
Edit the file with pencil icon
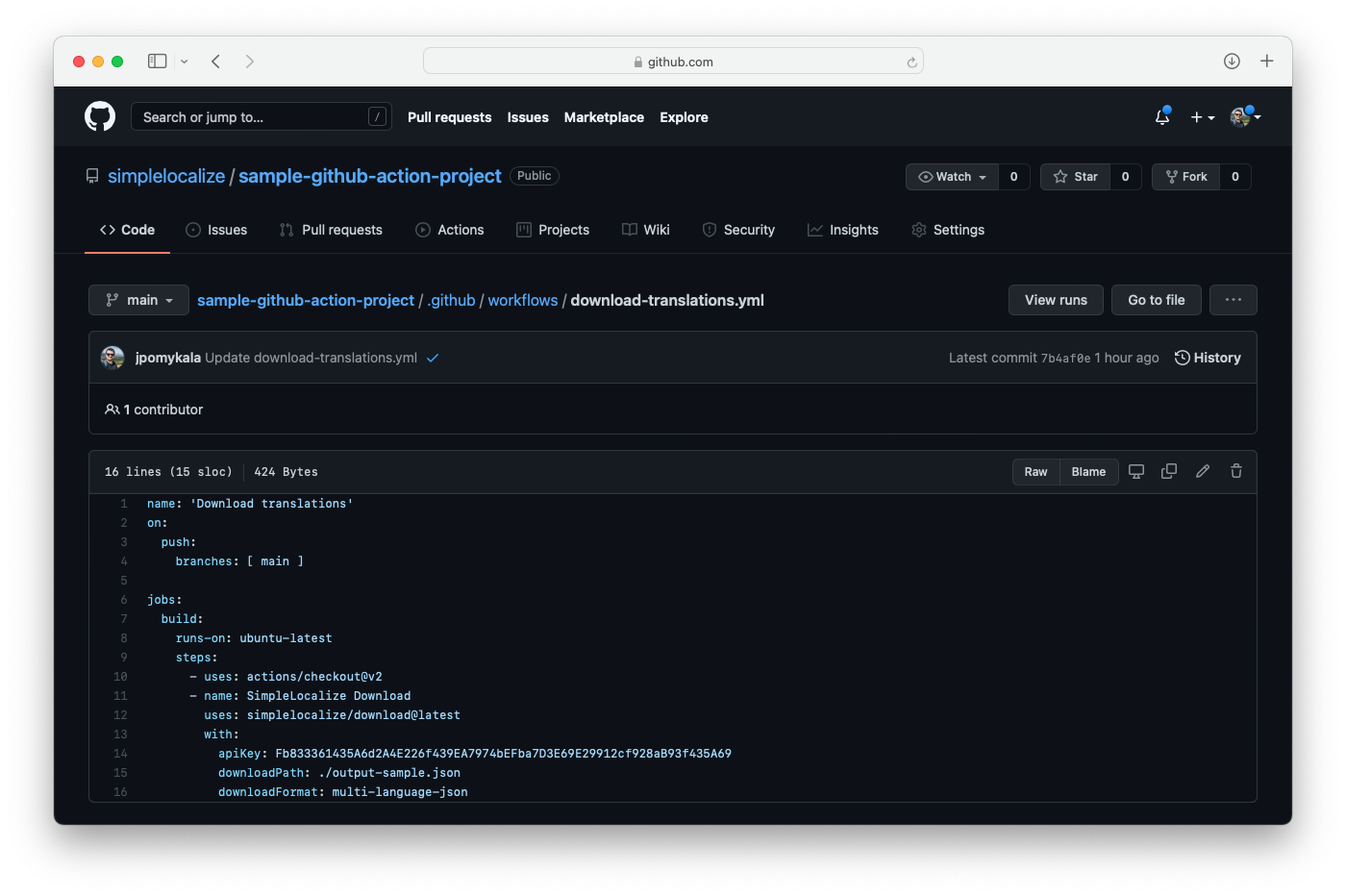point(1203,471)
